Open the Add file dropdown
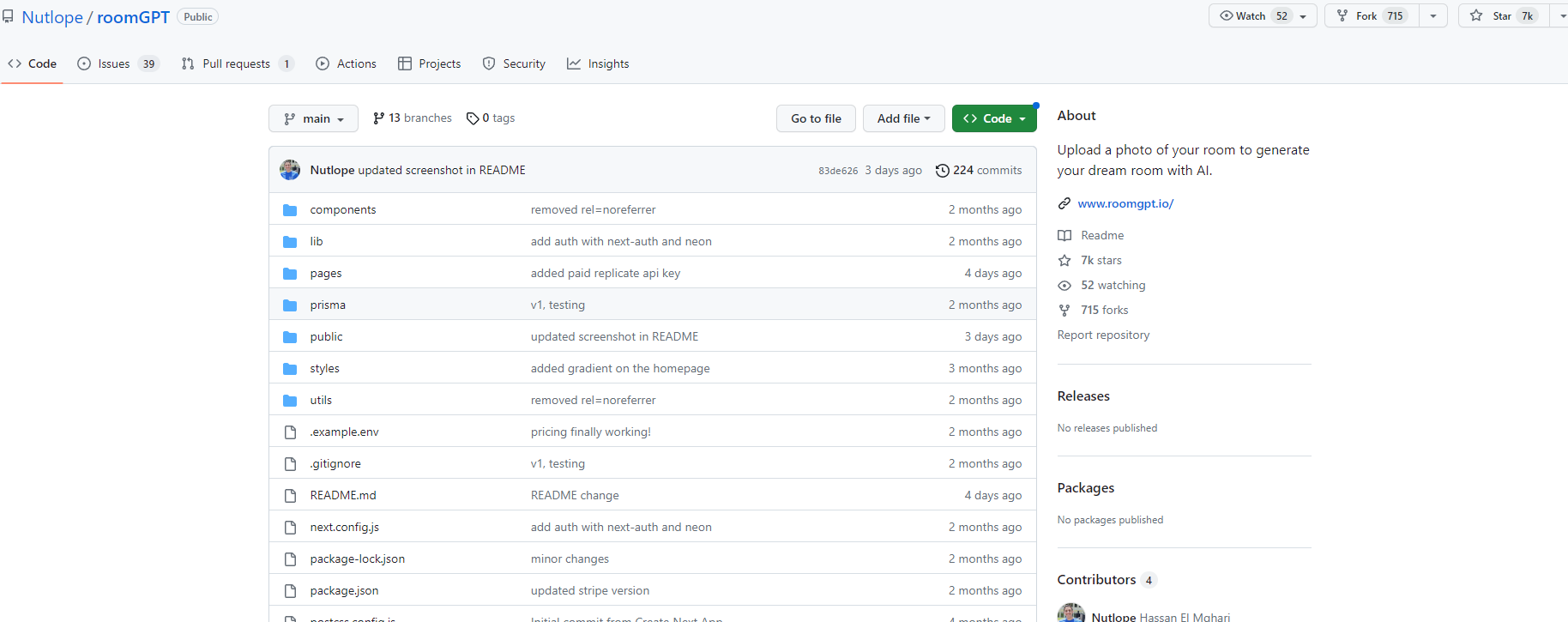Viewport: 1568px width, 622px height. (904, 118)
